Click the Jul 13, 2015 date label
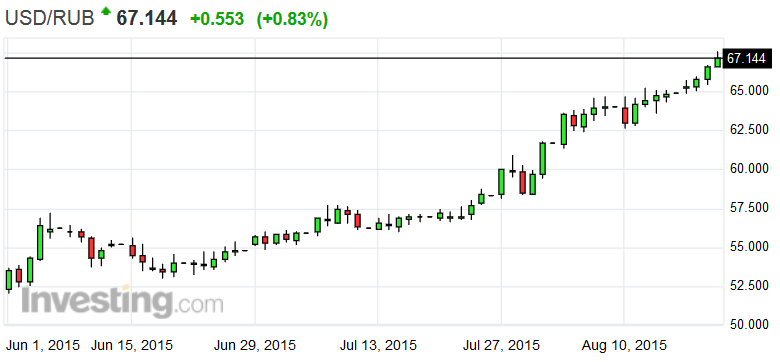Screen dimensions: 780x362 tap(378, 345)
